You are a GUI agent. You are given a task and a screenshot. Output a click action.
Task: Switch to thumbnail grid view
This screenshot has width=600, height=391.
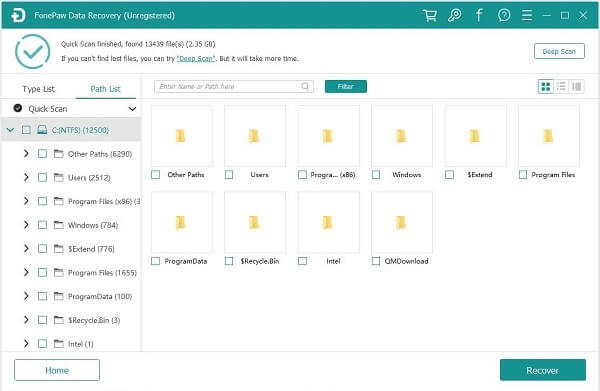[x=546, y=87]
